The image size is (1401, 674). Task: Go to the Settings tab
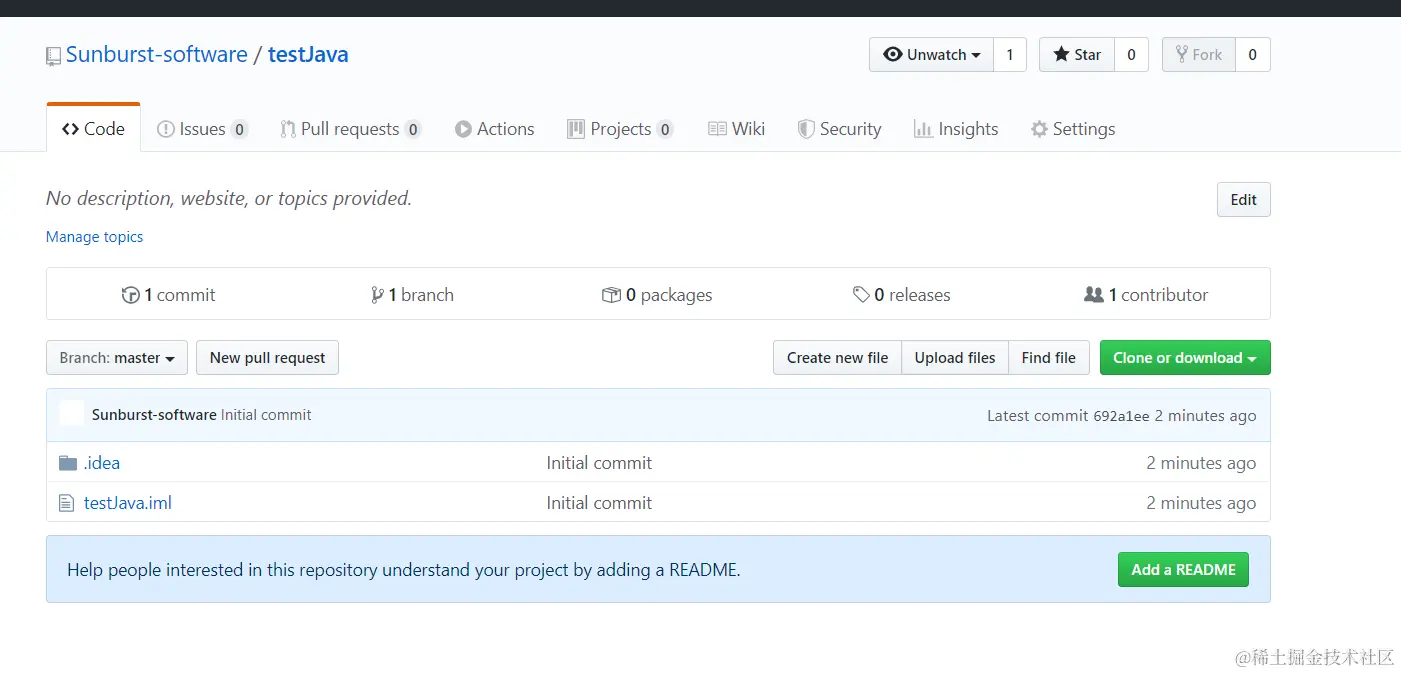[x=1073, y=129]
